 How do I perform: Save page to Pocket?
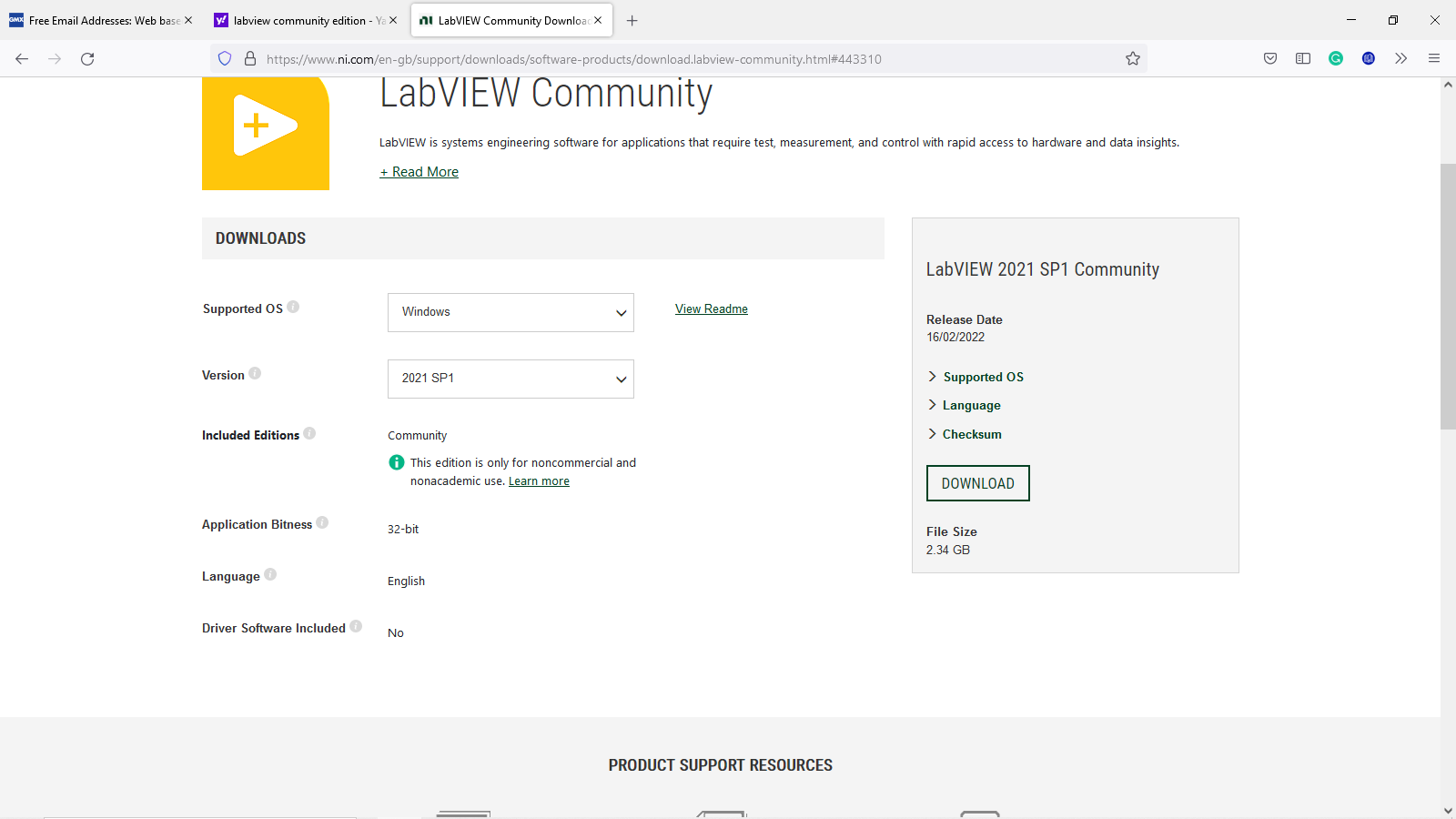coord(1270,58)
